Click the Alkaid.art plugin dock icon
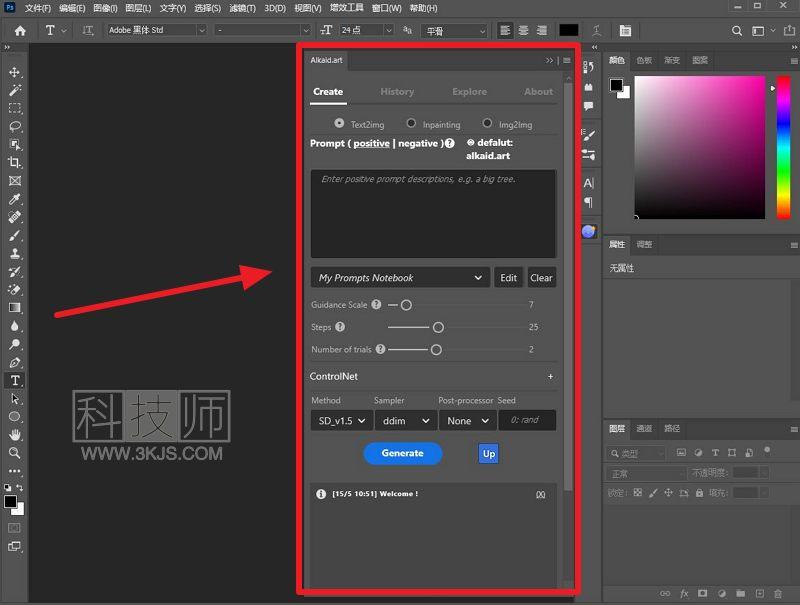Screen dimensions: 800x605 tap(588, 232)
